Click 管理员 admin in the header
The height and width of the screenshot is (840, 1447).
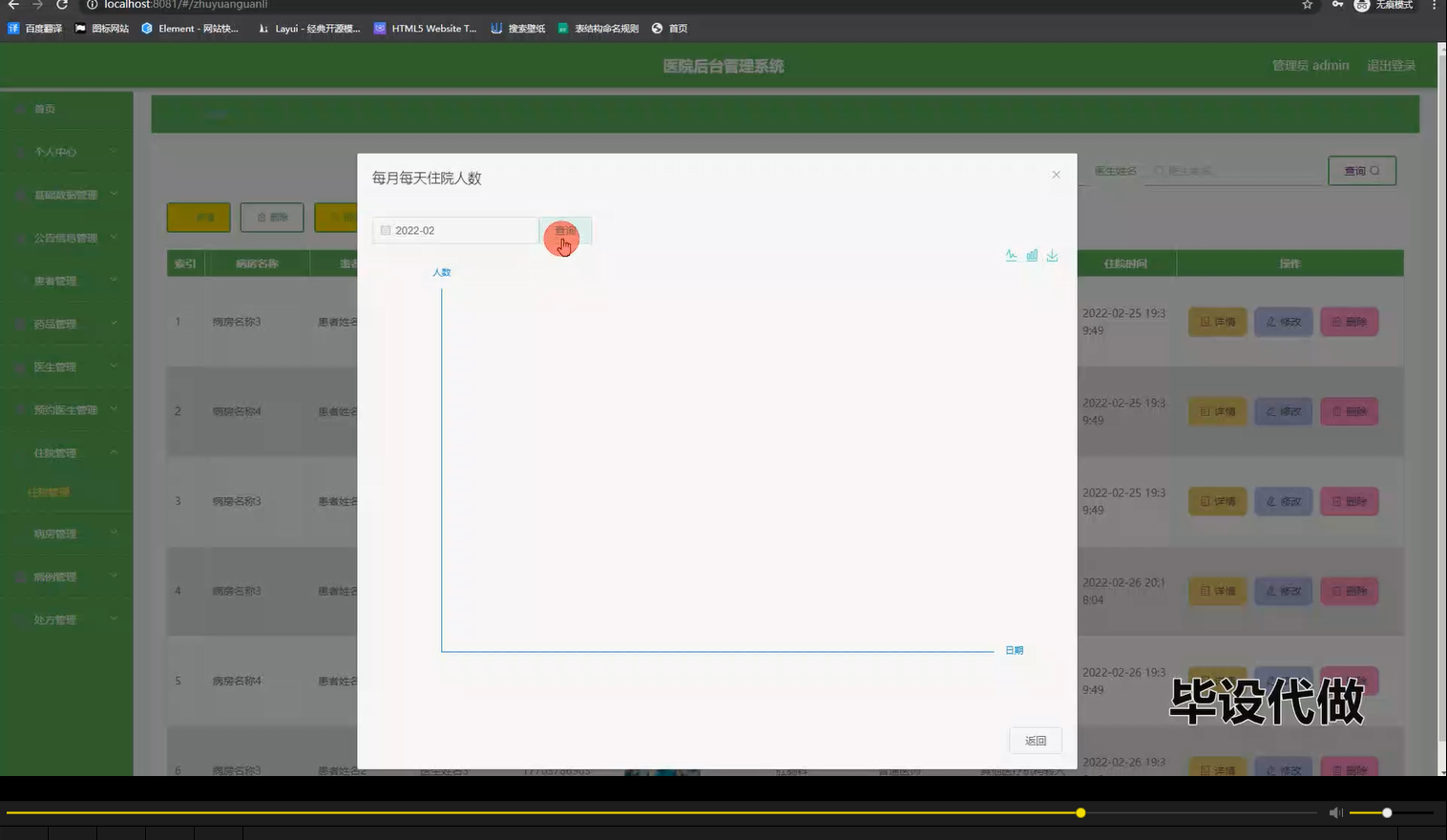1311,66
